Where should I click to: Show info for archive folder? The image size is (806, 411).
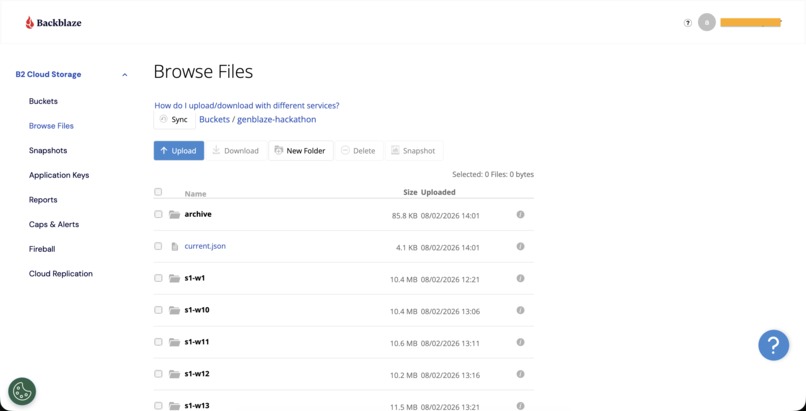click(520, 214)
